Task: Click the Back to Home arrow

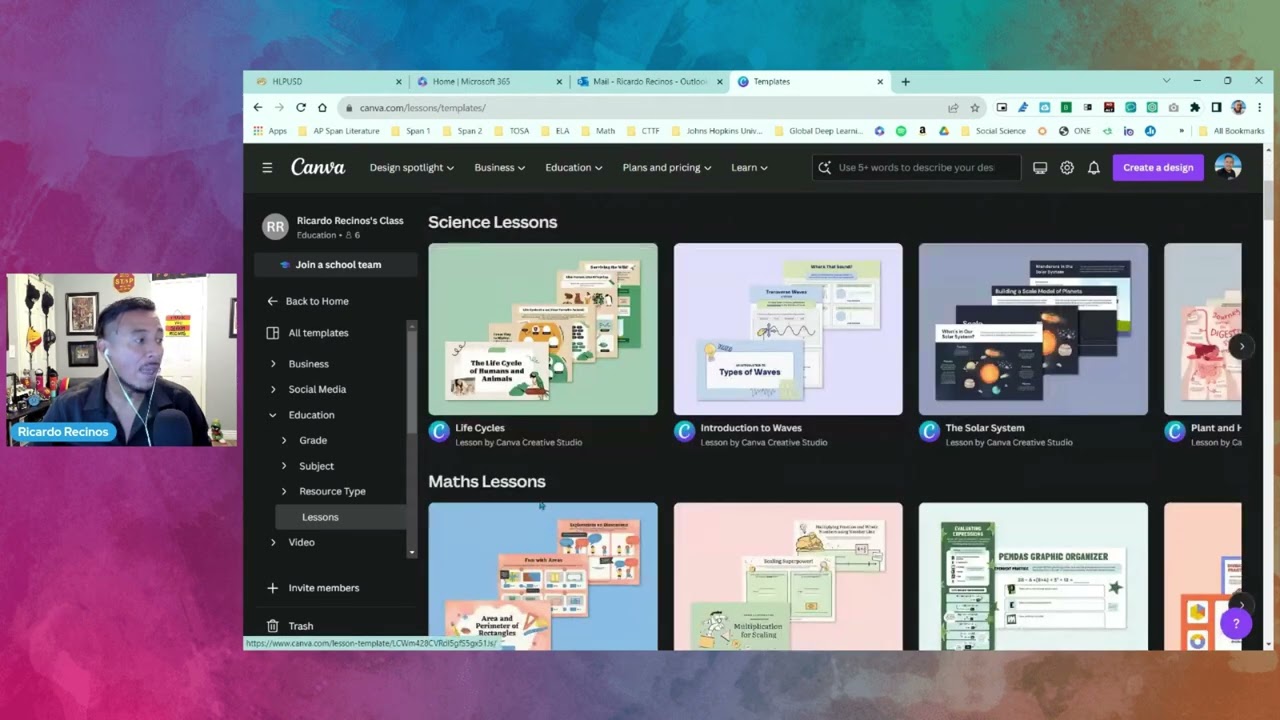Action: tap(272, 301)
